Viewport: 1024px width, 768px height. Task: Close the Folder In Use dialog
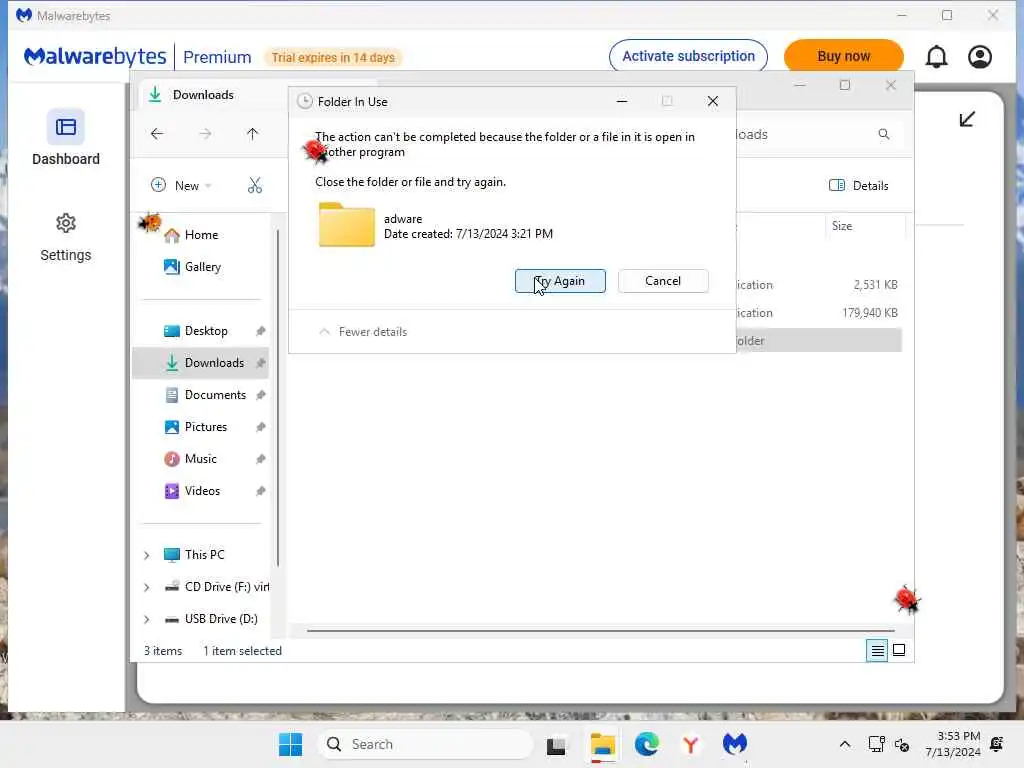pyautogui.click(x=712, y=101)
